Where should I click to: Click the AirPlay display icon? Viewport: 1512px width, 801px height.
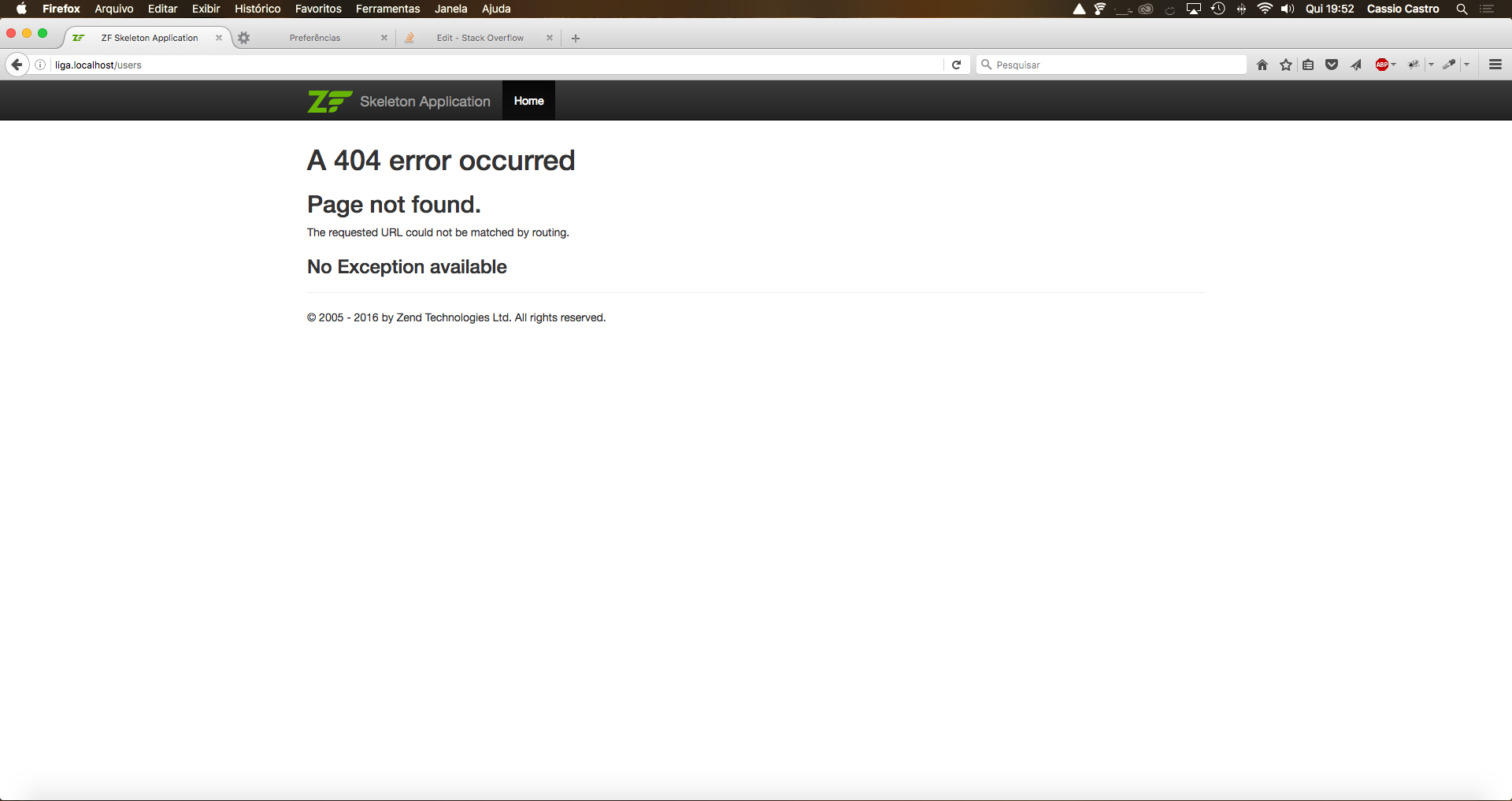coord(1194,9)
